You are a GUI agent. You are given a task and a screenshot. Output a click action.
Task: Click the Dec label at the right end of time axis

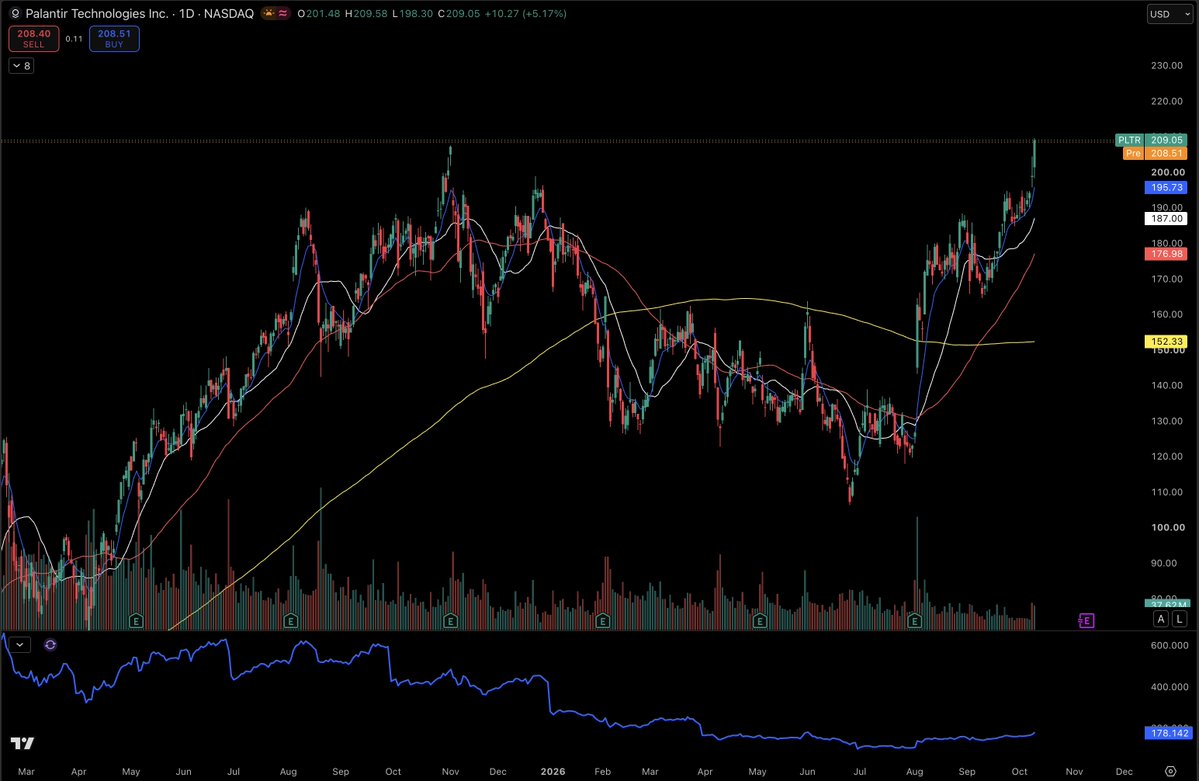(1124, 771)
